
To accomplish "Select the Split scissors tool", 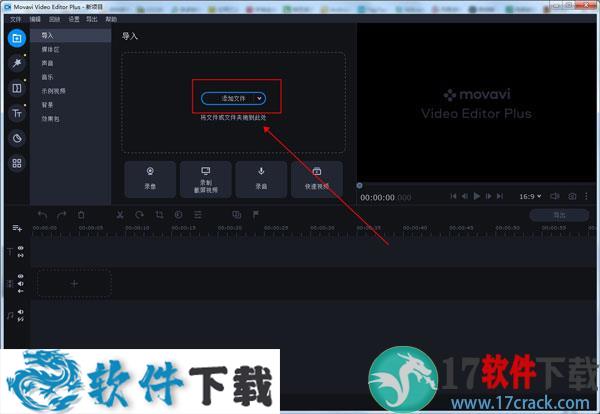I will point(120,215).
